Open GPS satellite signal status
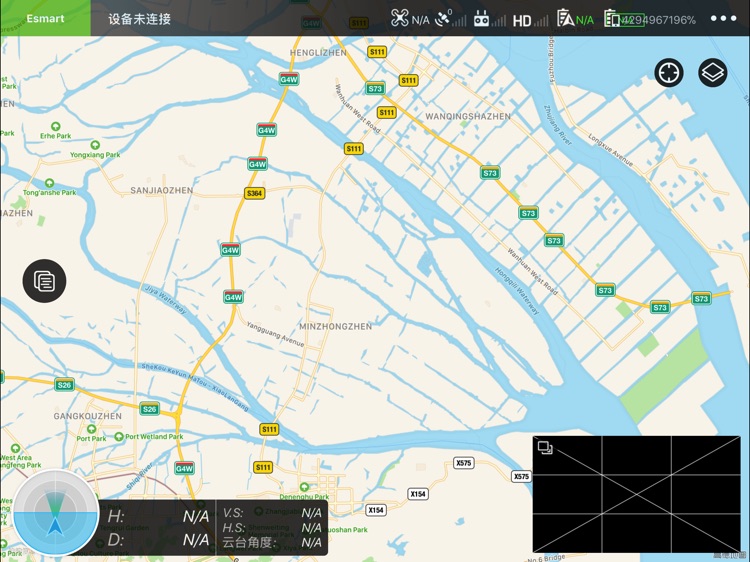Image resolution: width=750 pixels, height=562 pixels. pos(450,19)
